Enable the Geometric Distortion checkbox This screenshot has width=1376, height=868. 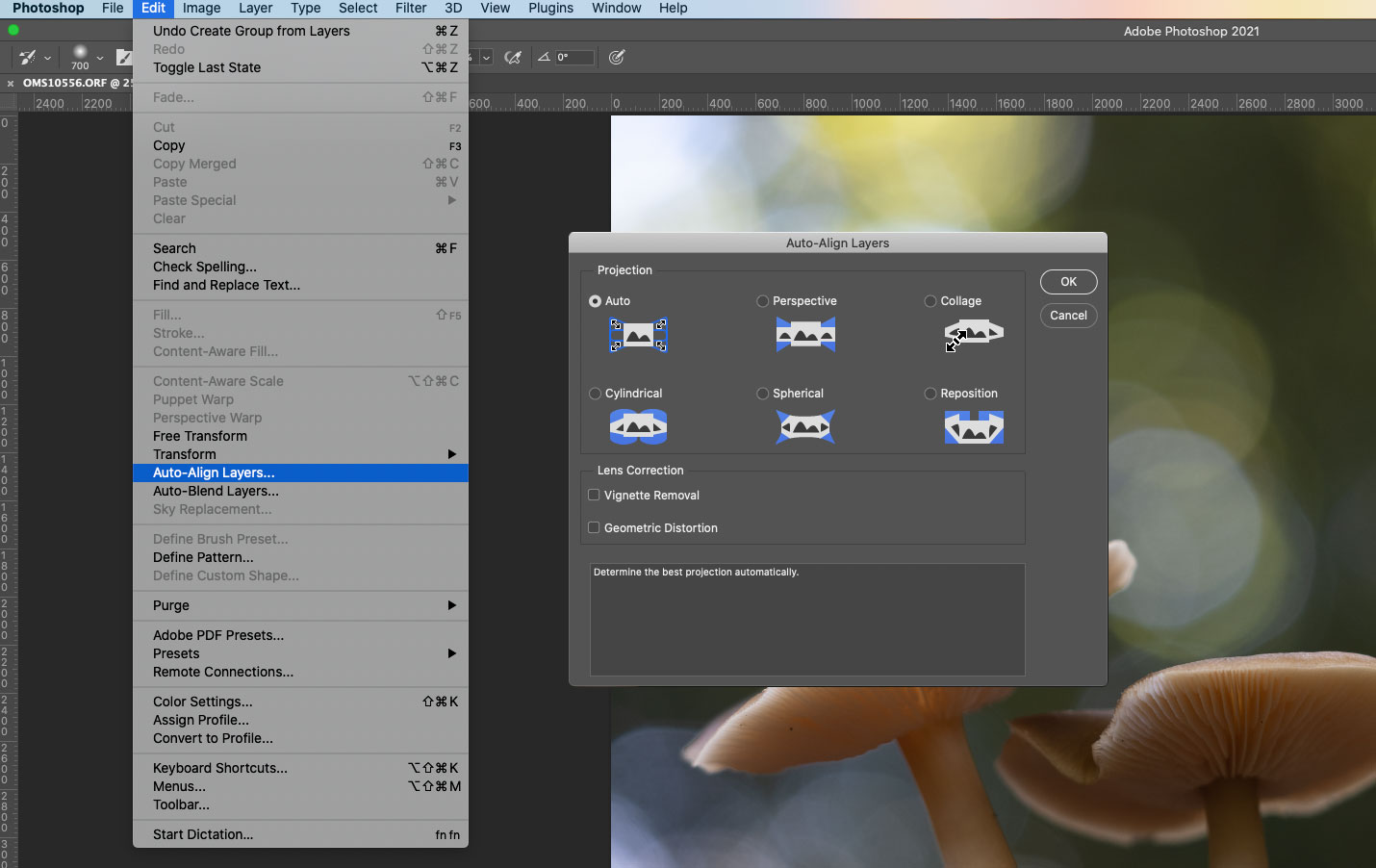point(594,527)
